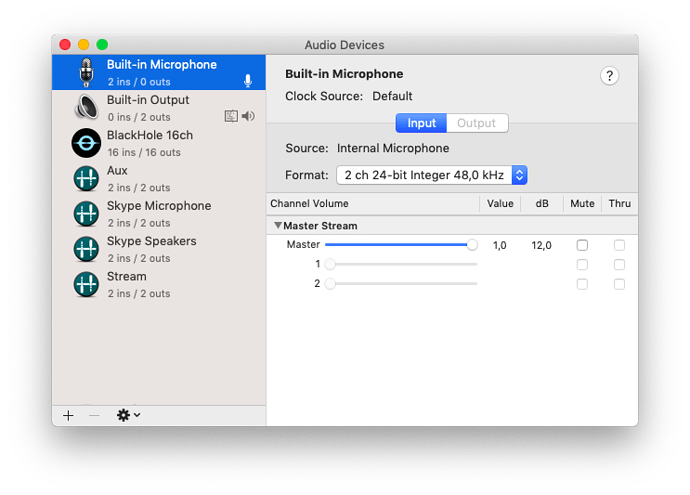Toggle the Master Thru checkbox

[x=619, y=245]
